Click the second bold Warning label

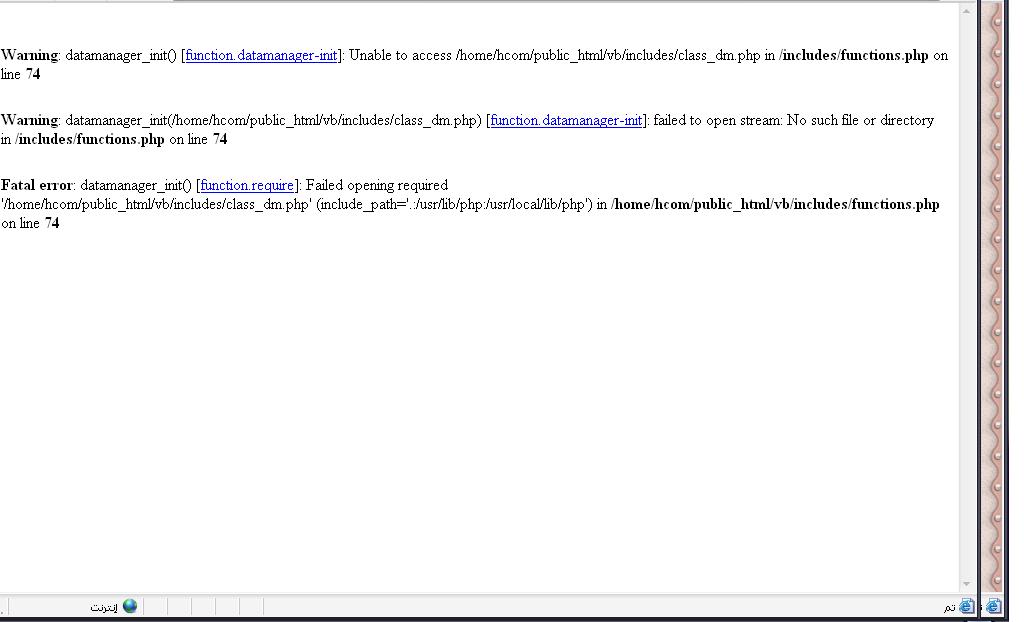tap(29, 121)
